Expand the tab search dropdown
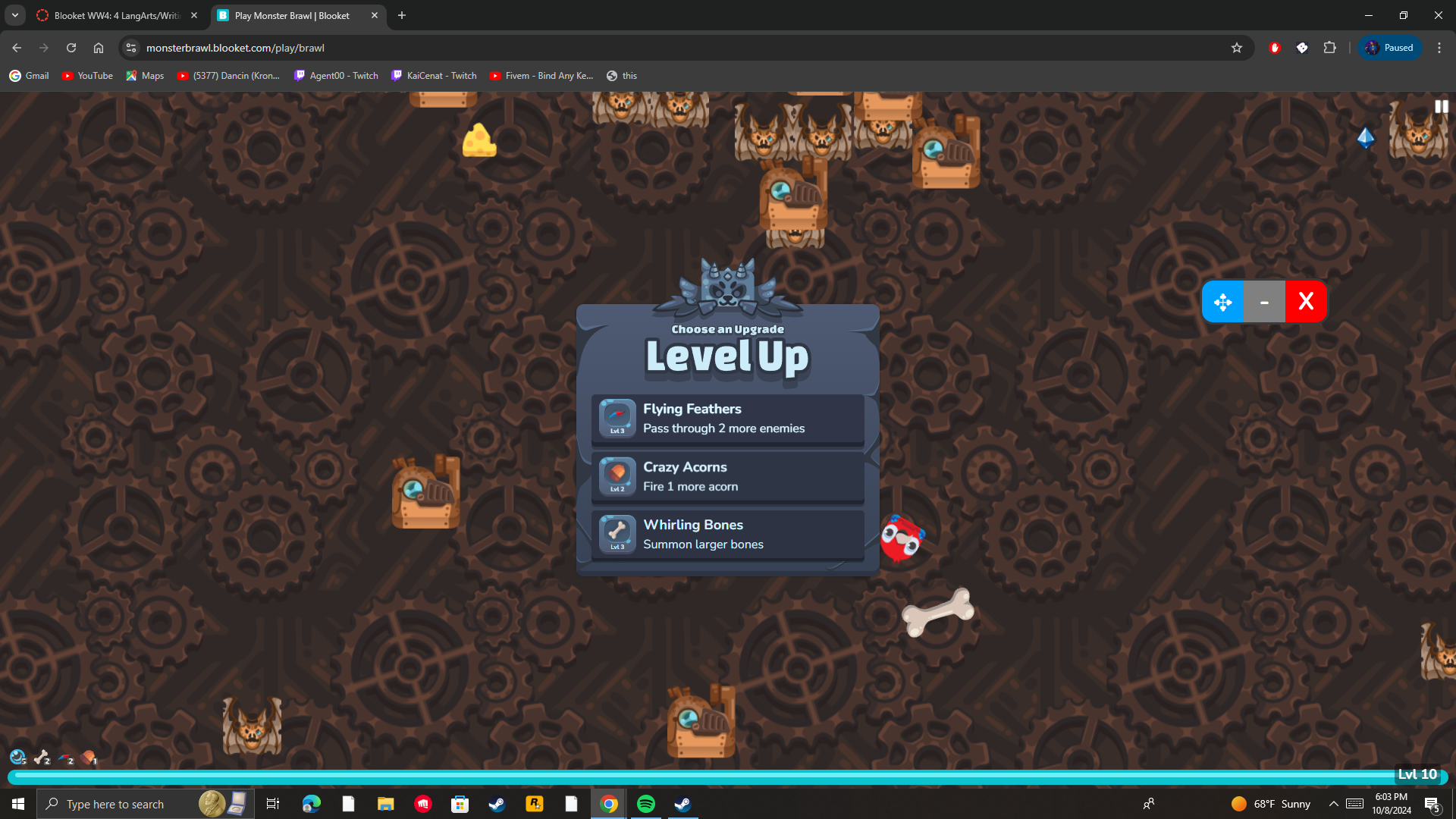This screenshot has width=1456, height=819. 15,15
